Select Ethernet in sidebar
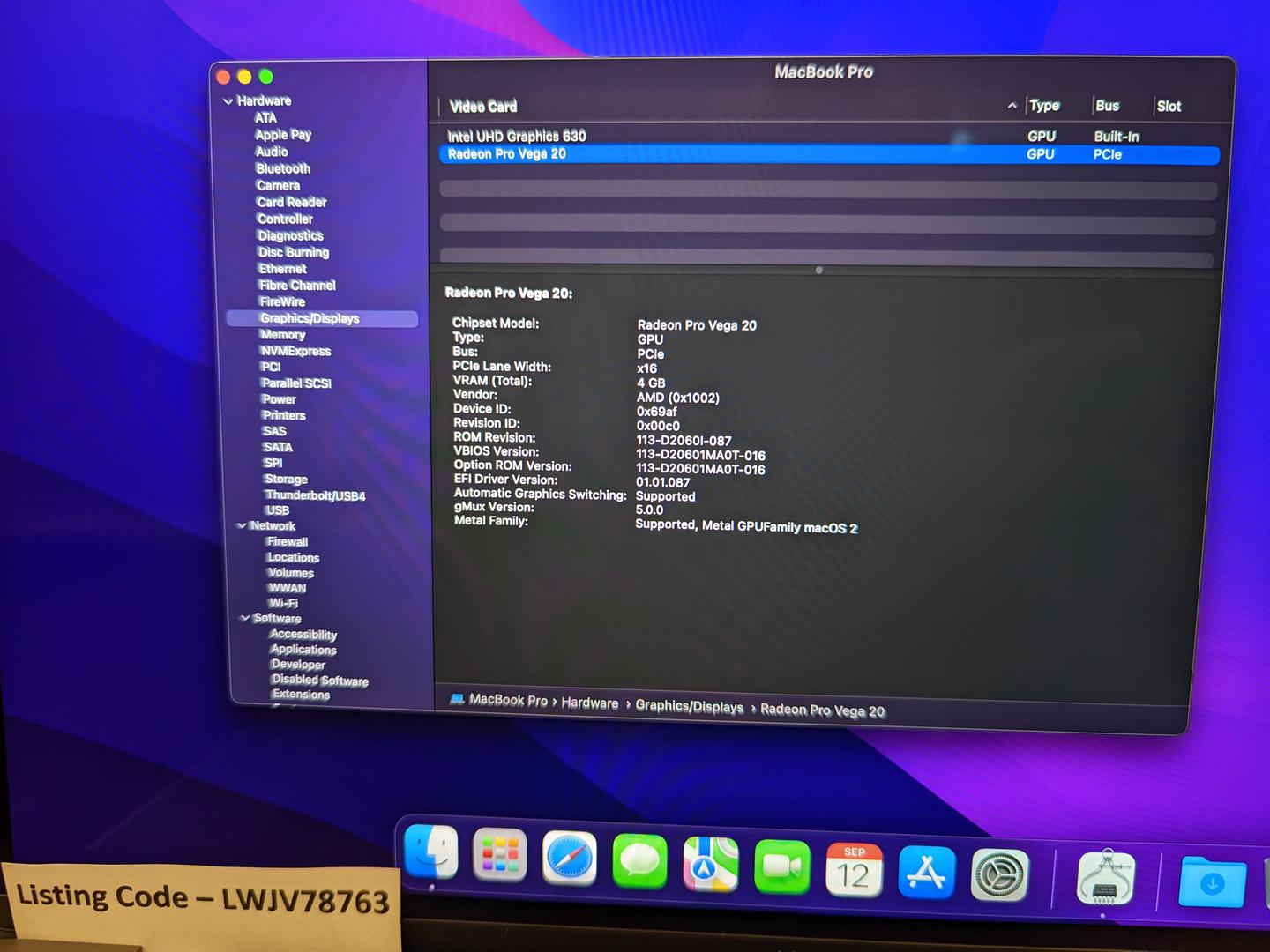Viewport: 1270px width, 952px height. (282, 269)
